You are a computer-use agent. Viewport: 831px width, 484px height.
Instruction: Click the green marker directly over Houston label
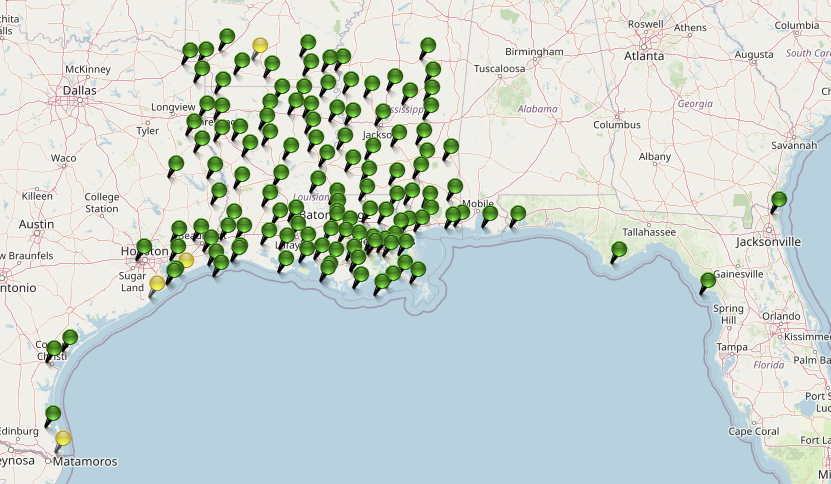pyautogui.click(x=144, y=247)
